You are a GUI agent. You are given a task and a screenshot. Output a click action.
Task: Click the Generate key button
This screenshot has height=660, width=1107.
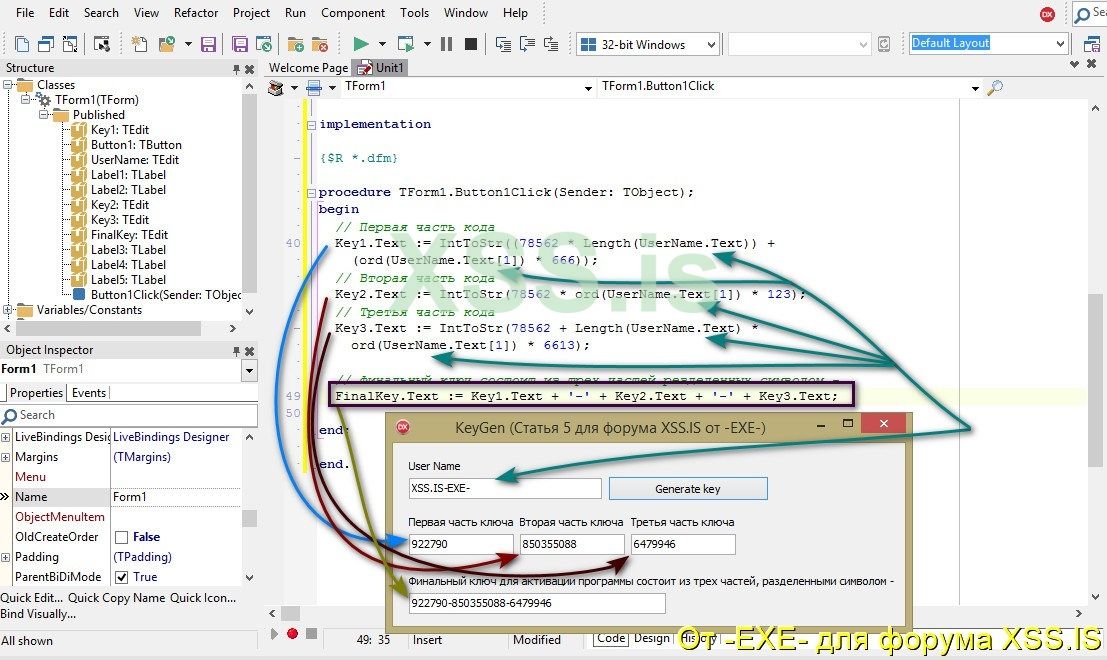click(687, 489)
